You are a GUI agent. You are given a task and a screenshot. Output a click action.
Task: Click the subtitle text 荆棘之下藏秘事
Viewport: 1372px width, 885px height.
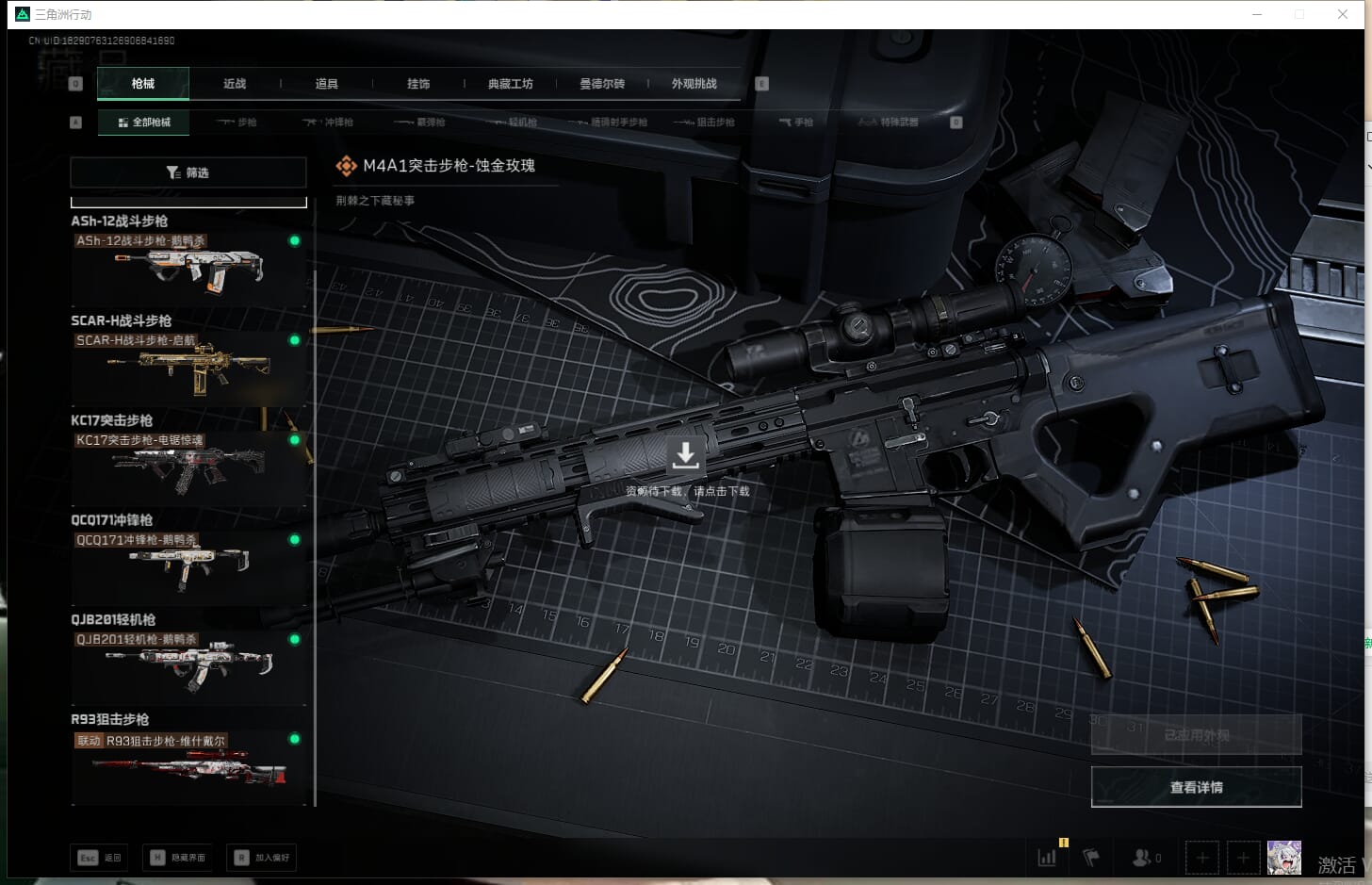tap(375, 201)
